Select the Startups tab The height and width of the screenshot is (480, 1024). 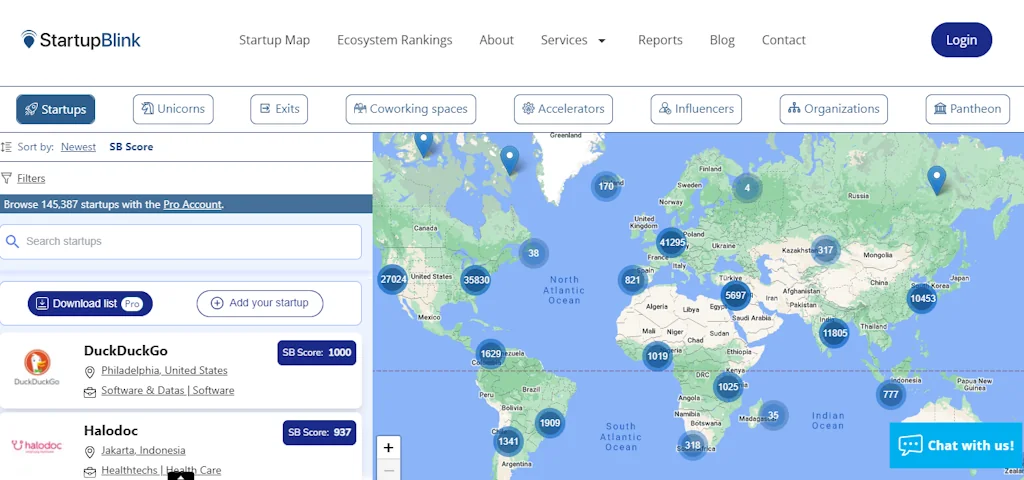click(56, 109)
